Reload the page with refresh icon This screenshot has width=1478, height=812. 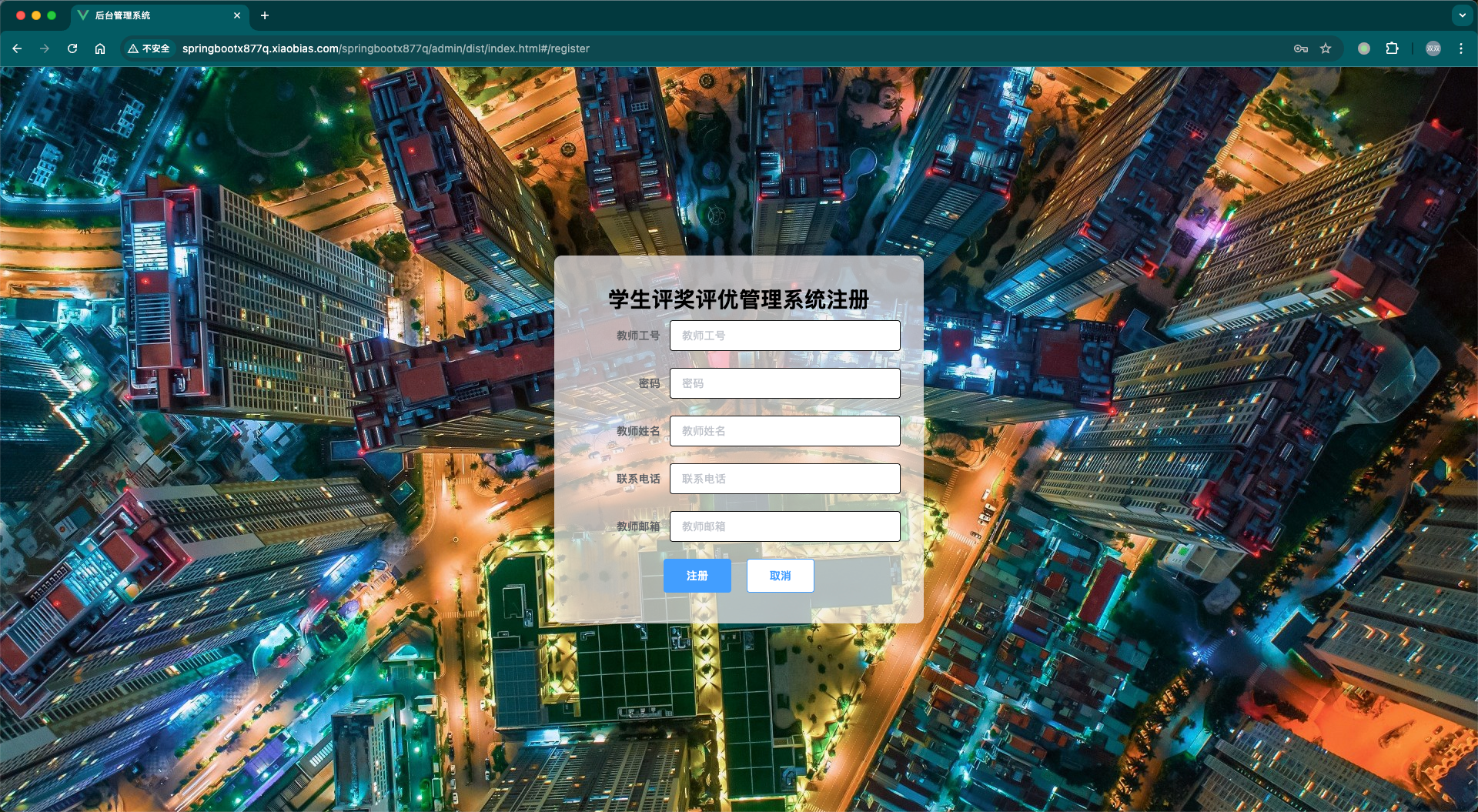(x=72, y=48)
